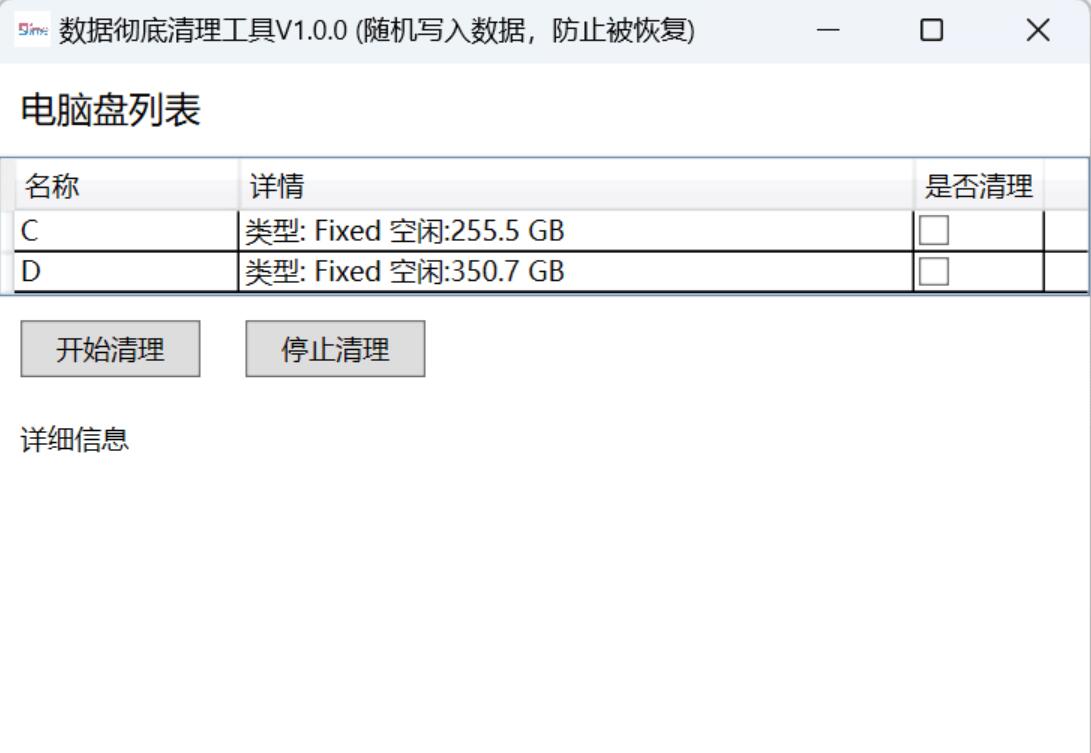Click the 电脑盘列表 heading
The height and width of the screenshot is (753, 1091).
(x=111, y=111)
